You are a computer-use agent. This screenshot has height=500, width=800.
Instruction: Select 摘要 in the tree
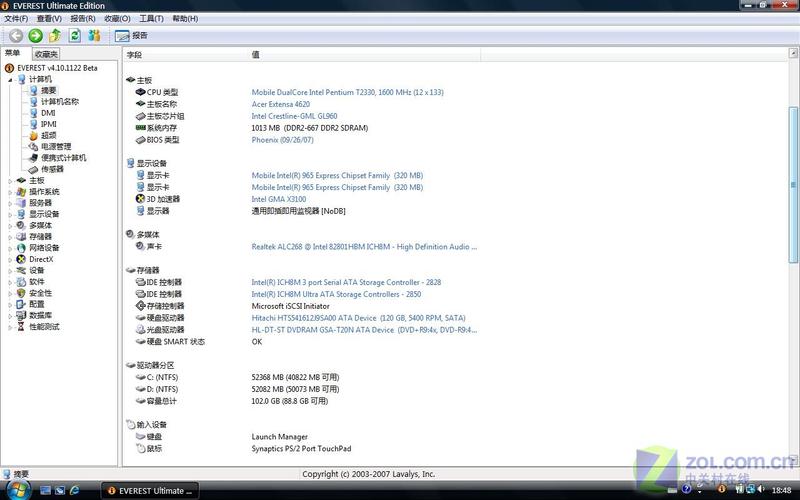tap(48, 90)
